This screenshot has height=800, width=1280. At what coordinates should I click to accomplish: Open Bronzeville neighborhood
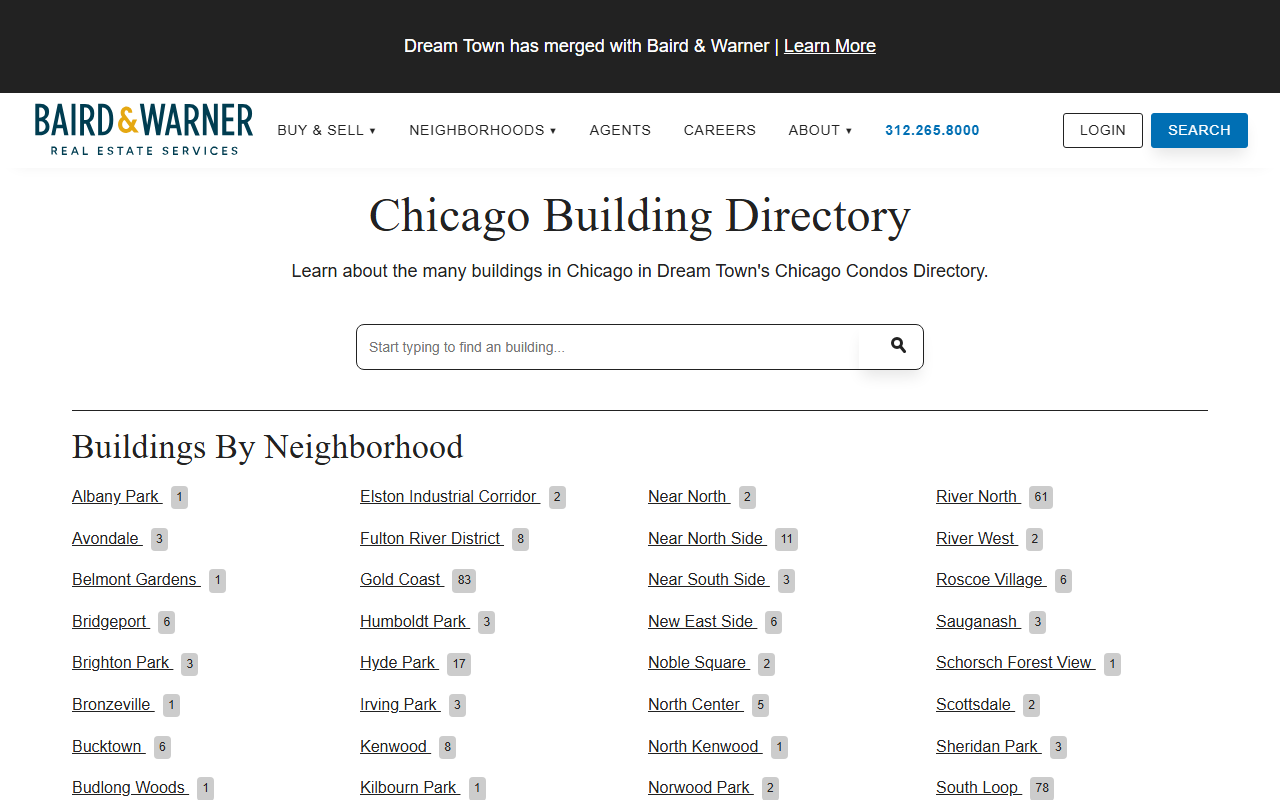tap(113, 704)
